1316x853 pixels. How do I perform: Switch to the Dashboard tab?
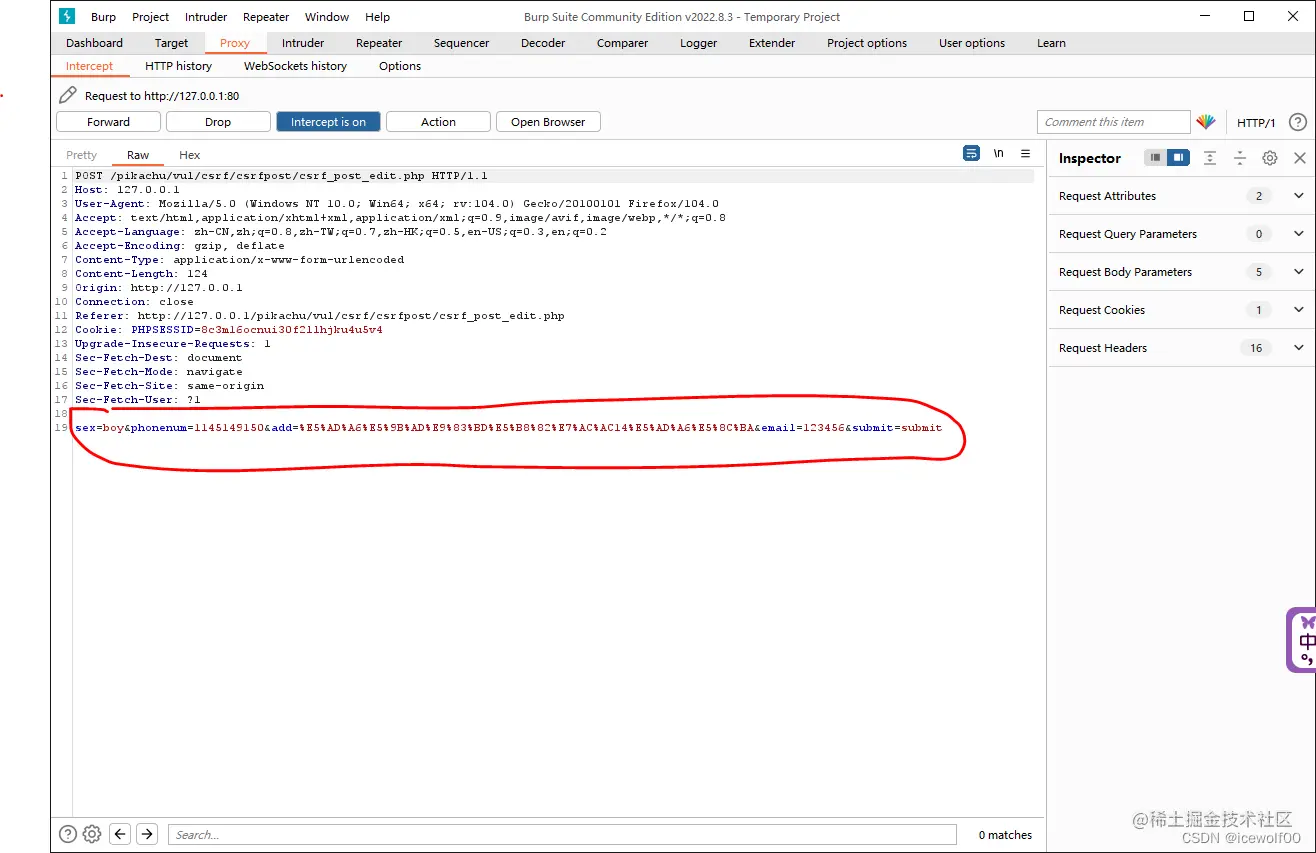tap(94, 43)
